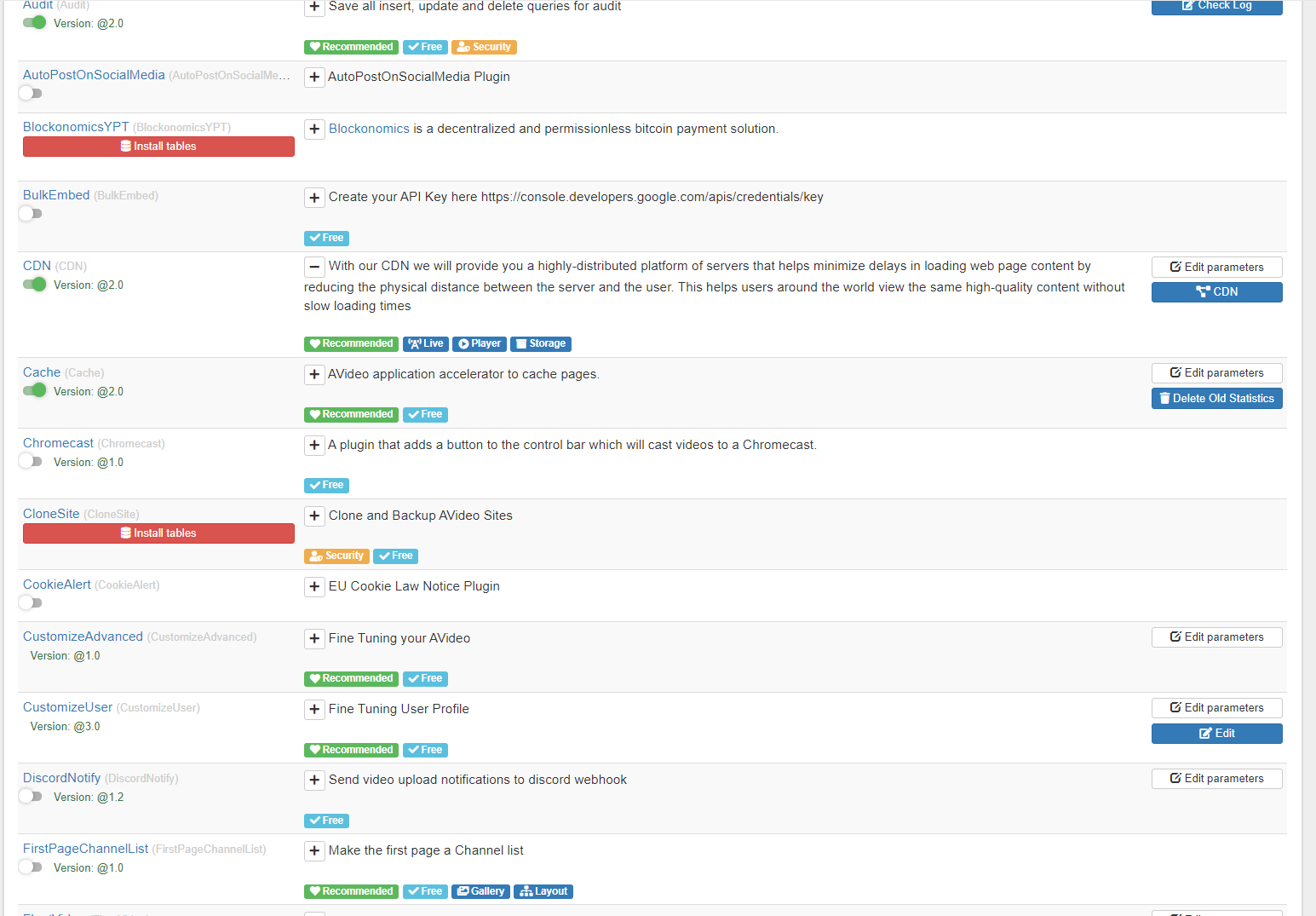Image resolution: width=1316 pixels, height=916 pixels.
Task: Click the Storage badge on CDN row
Action: tap(540, 343)
